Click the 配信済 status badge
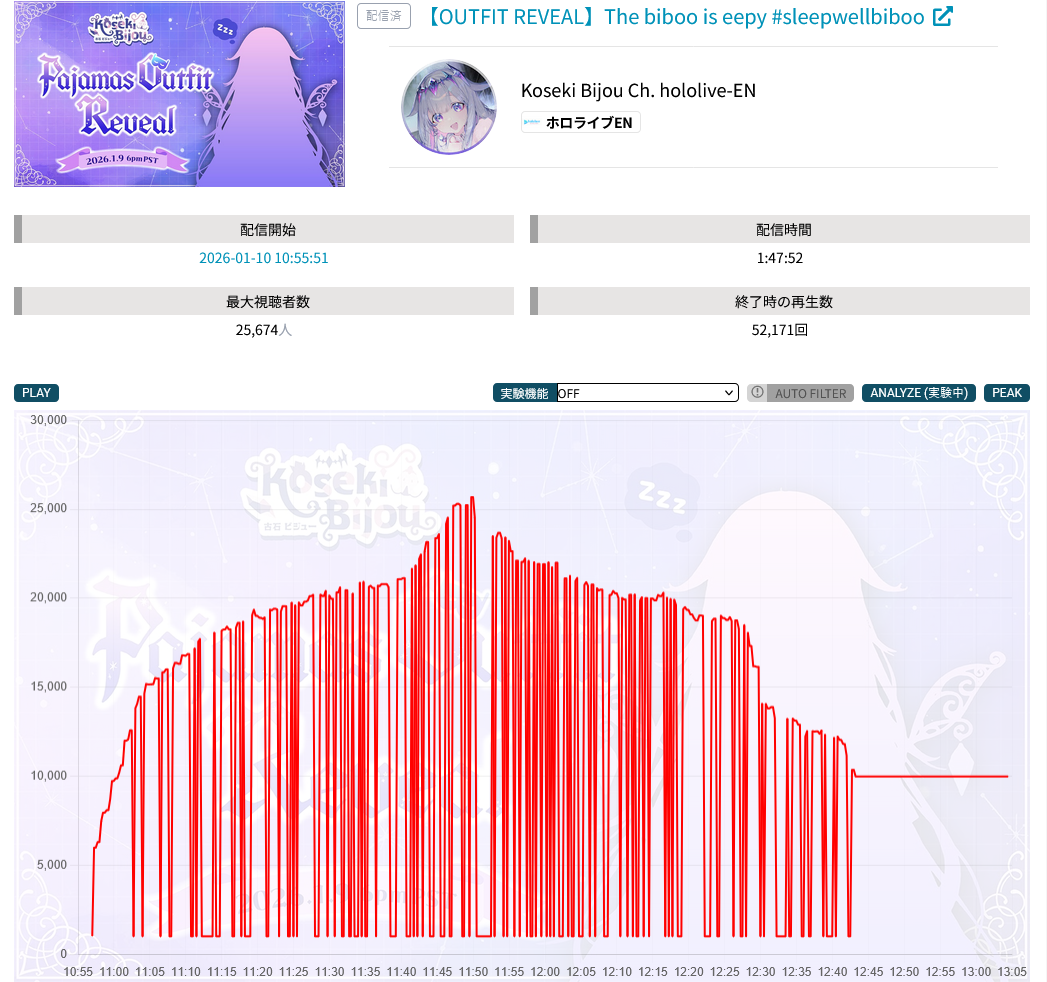Image resolution: width=1047 pixels, height=982 pixels. (384, 16)
